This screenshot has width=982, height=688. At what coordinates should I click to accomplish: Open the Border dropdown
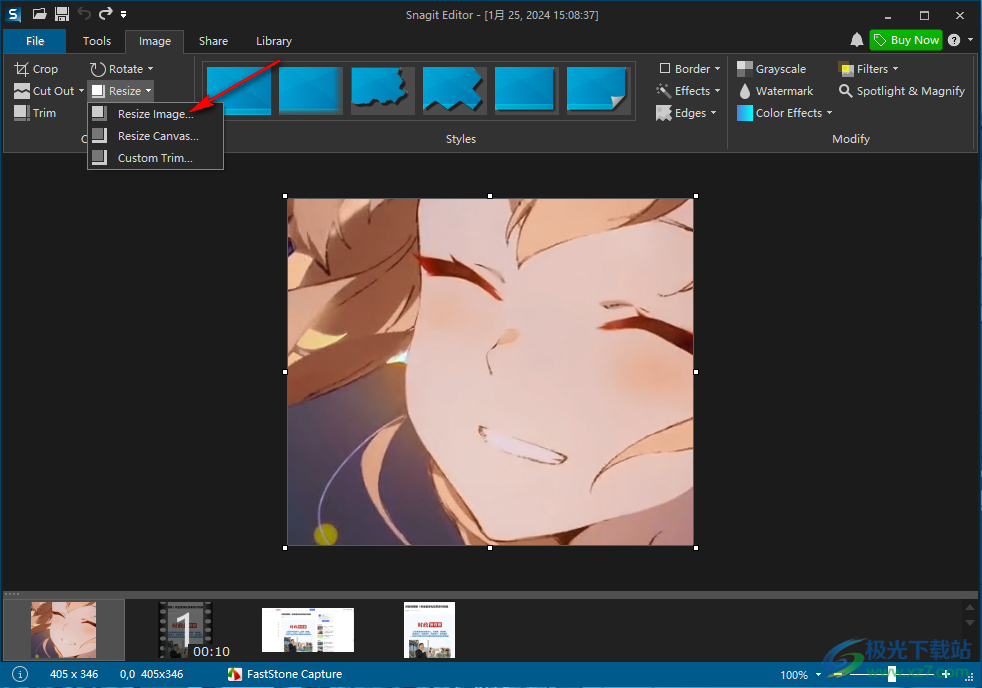pos(690,69)
